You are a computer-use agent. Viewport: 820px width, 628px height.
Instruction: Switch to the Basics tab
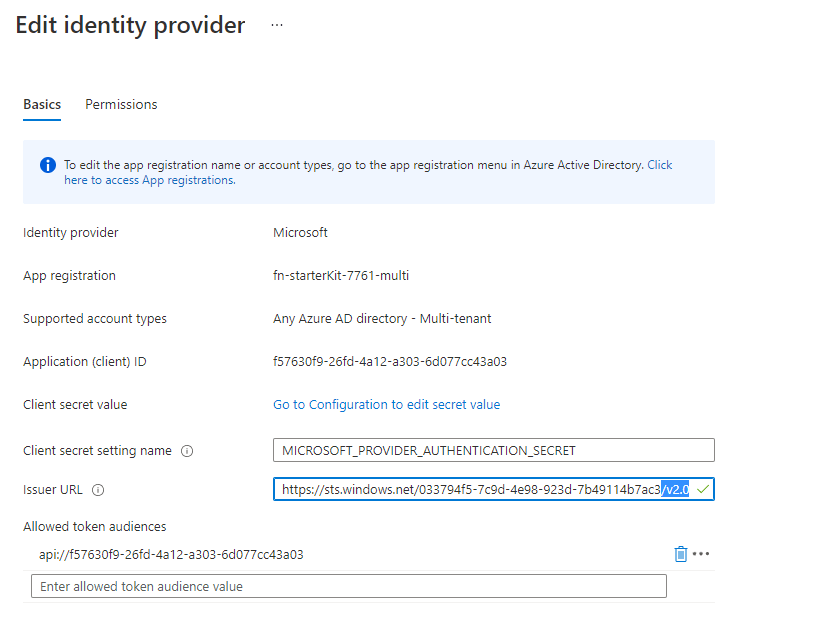(x=42, y=104)
